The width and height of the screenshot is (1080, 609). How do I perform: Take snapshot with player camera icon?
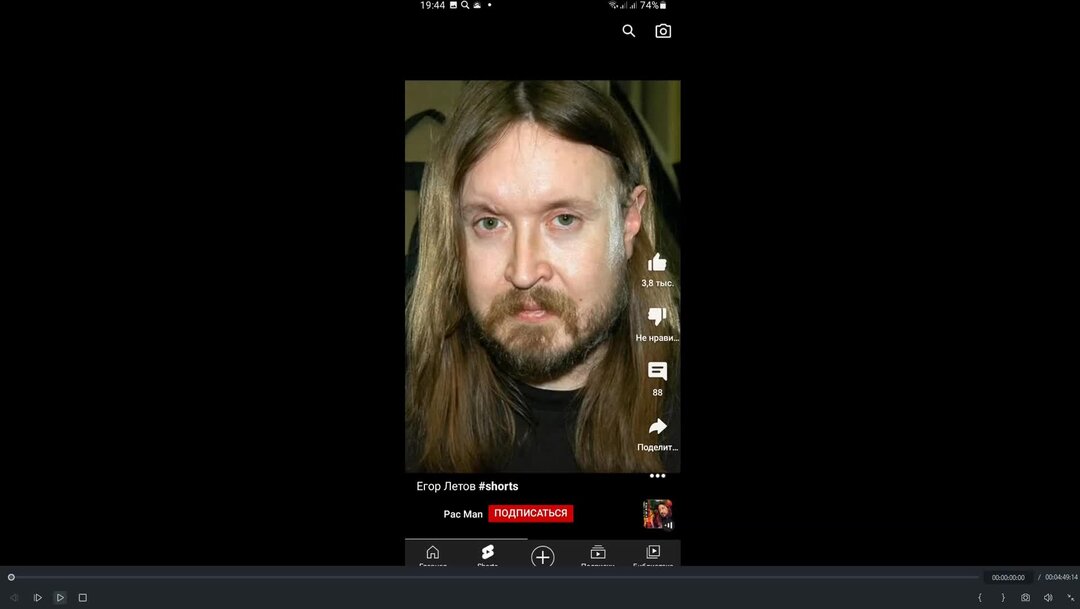1026,597
